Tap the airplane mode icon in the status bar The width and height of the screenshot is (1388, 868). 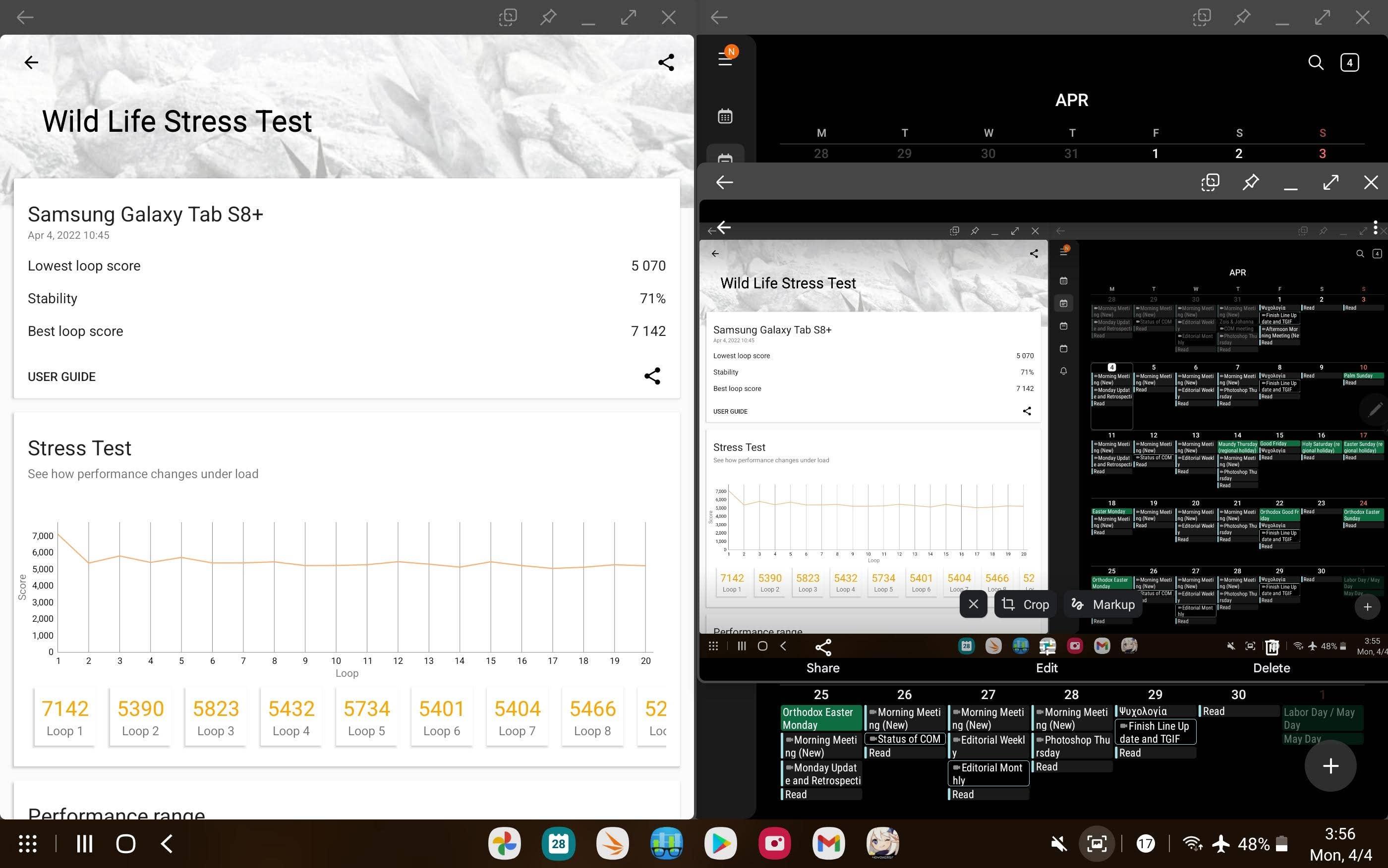pos(1220,843)
